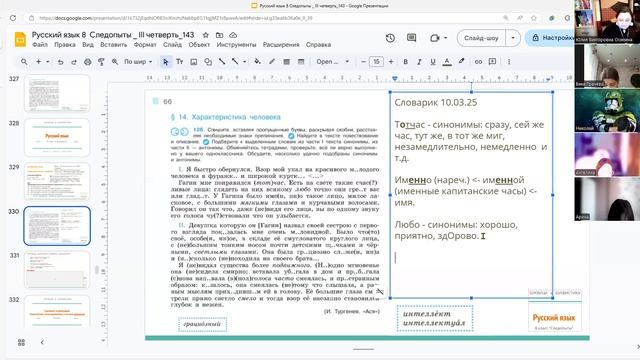Open the Google Slides home icon
This screenshot has width=640, height=360.
pos(20,40)
